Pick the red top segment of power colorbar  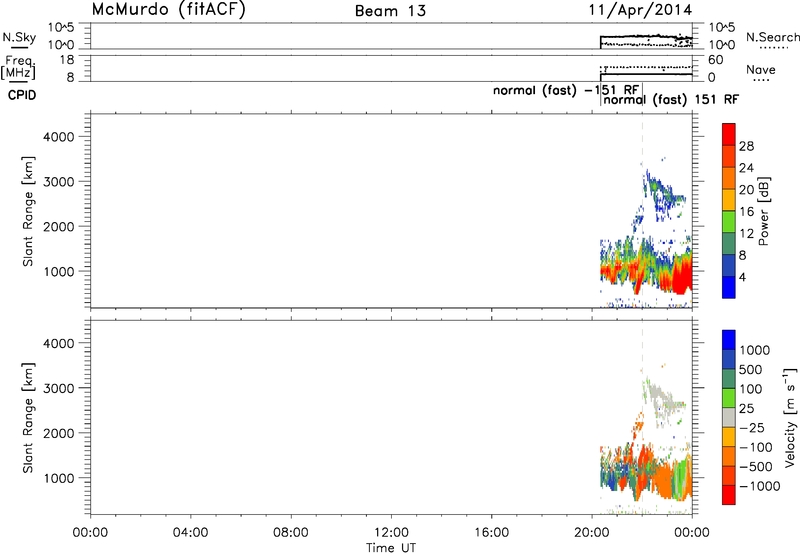pyautogui.click(x=729, y=135)
